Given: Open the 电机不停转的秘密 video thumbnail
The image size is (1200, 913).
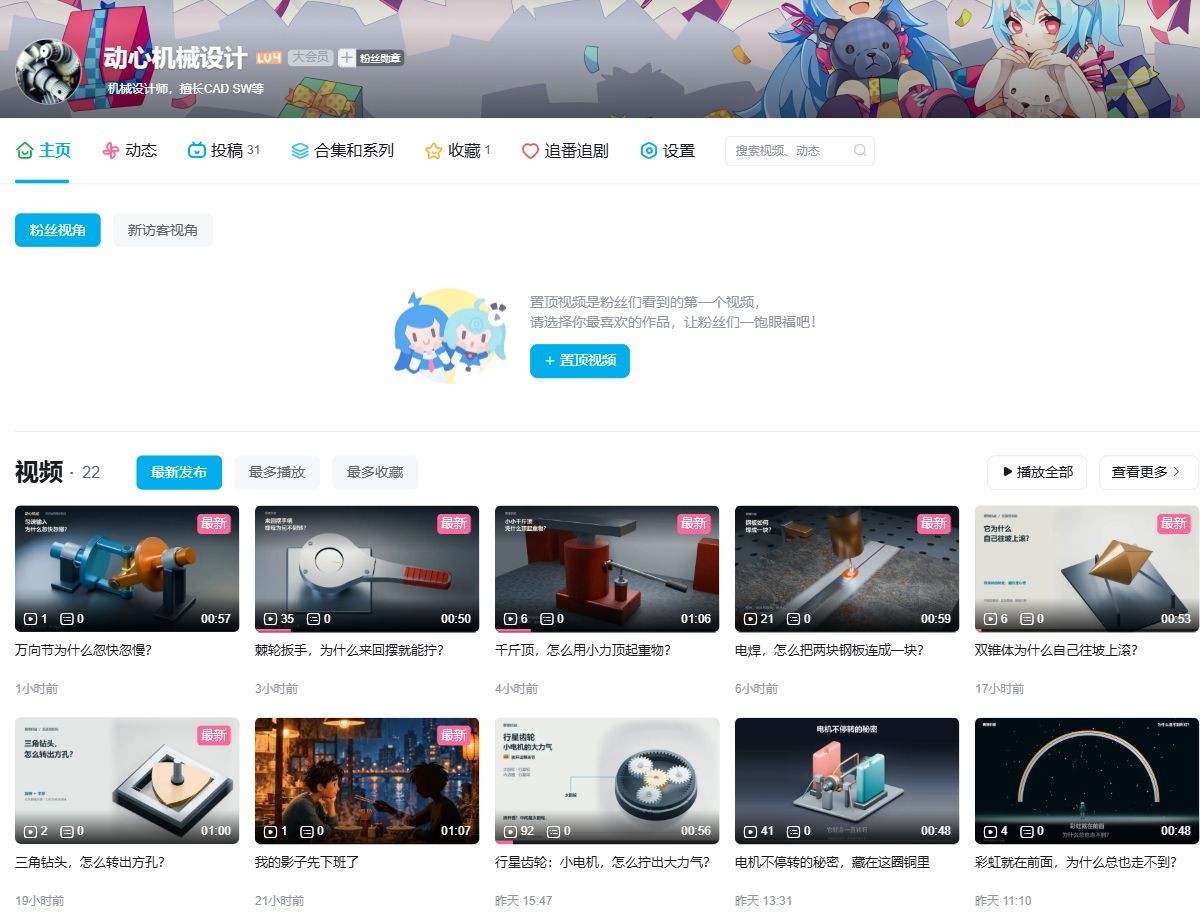Looking at the screenshot, I should point(847,781).
